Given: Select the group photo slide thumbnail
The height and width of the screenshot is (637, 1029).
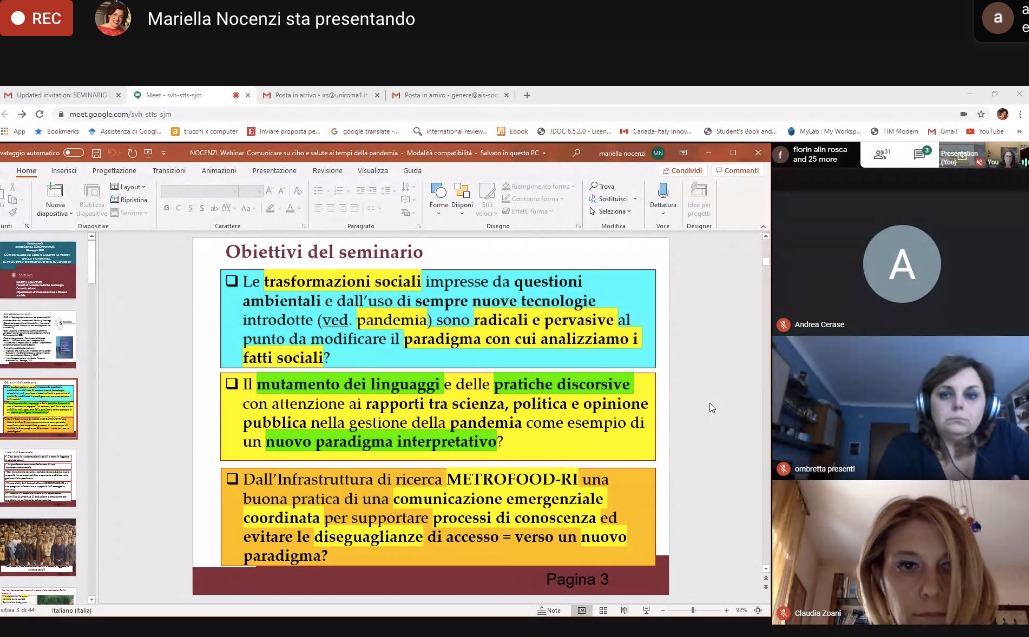Looking at the screenshot, I should pos(38,546).
